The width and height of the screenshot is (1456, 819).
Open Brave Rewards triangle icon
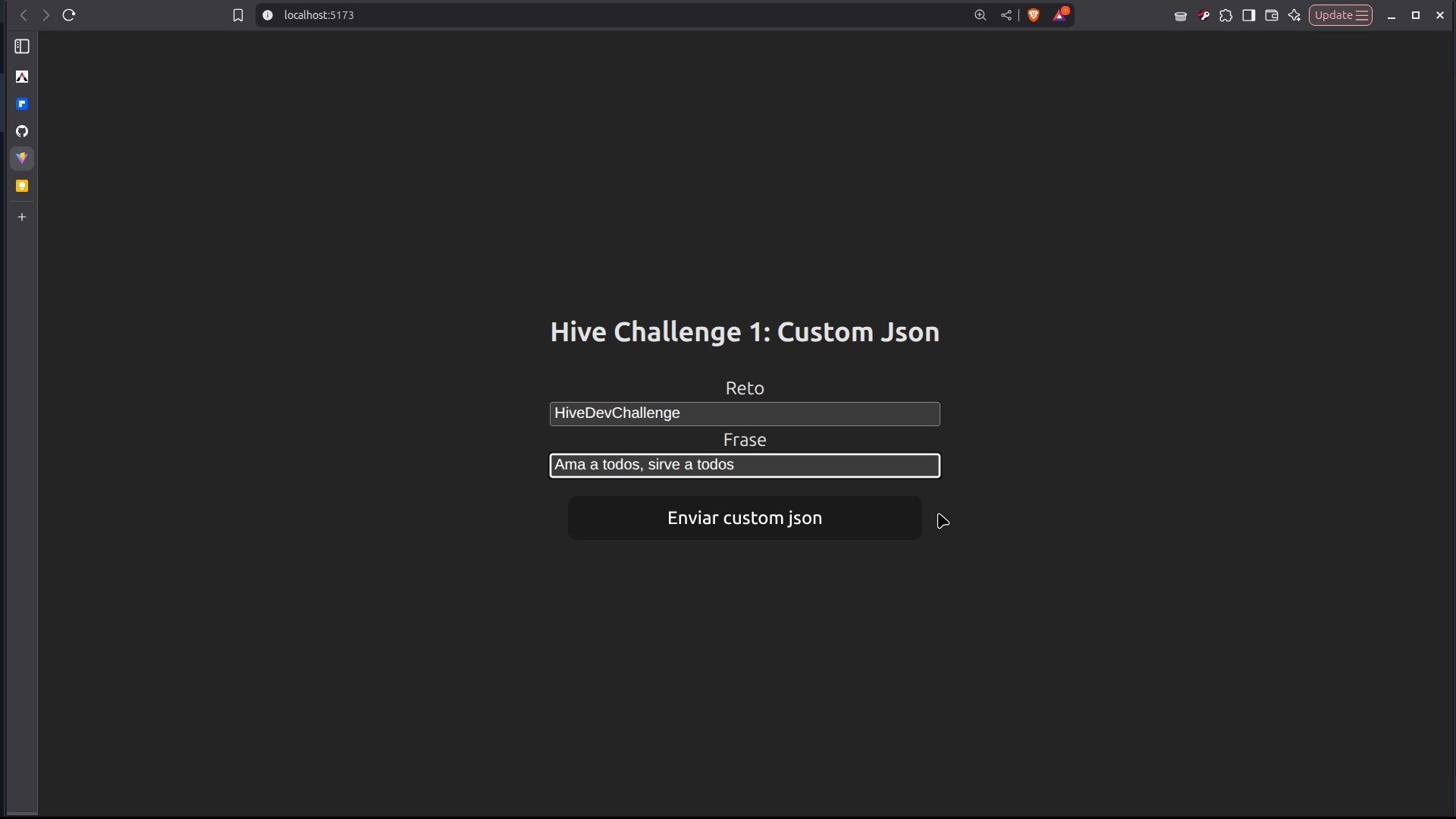click(1059, 15)
